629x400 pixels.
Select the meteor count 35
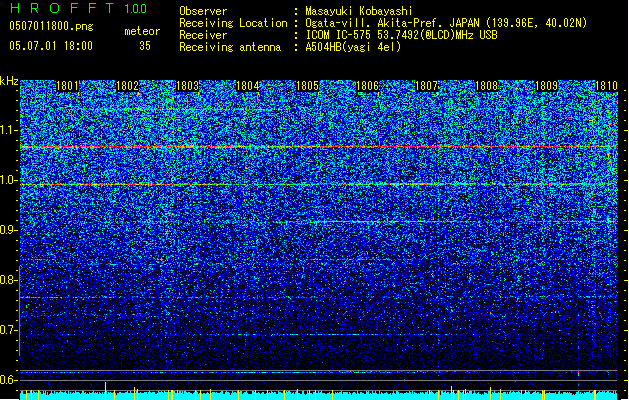pos(145,46)
